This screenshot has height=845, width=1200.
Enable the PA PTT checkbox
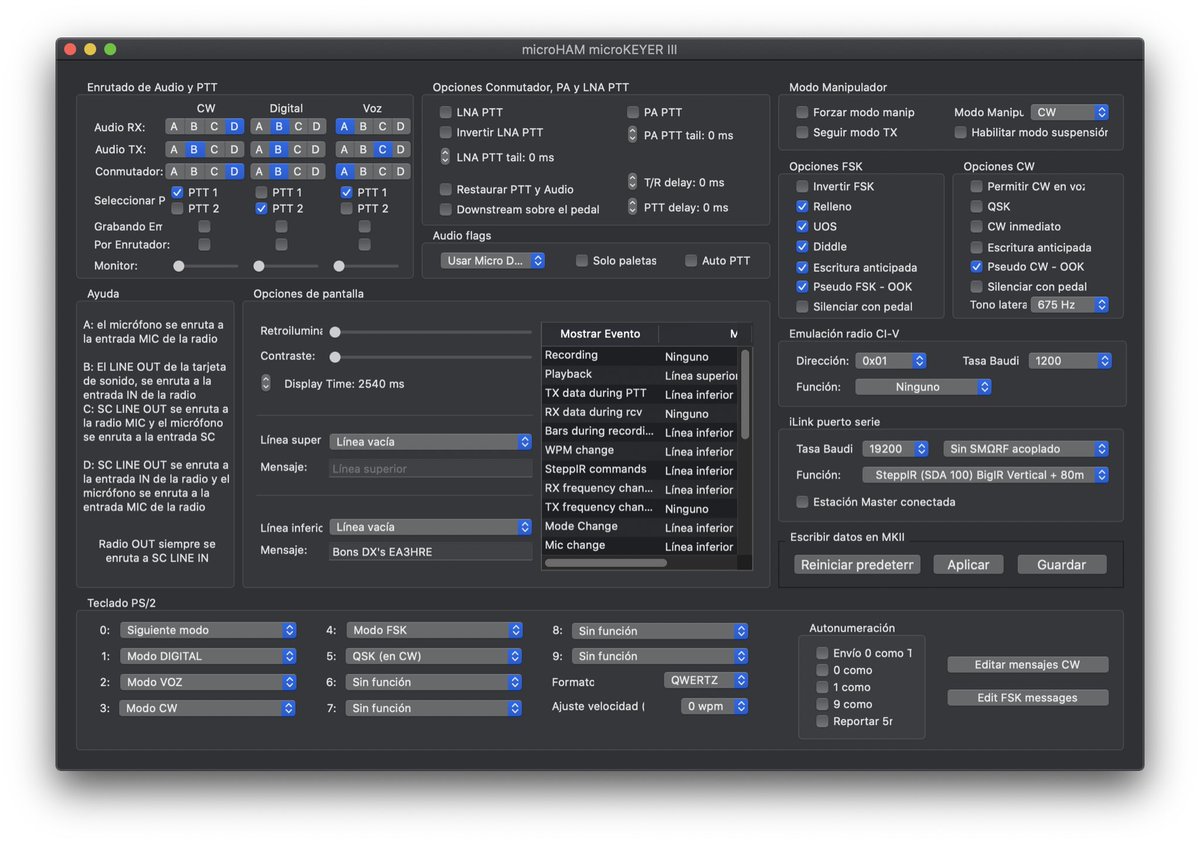pos(633,112)
